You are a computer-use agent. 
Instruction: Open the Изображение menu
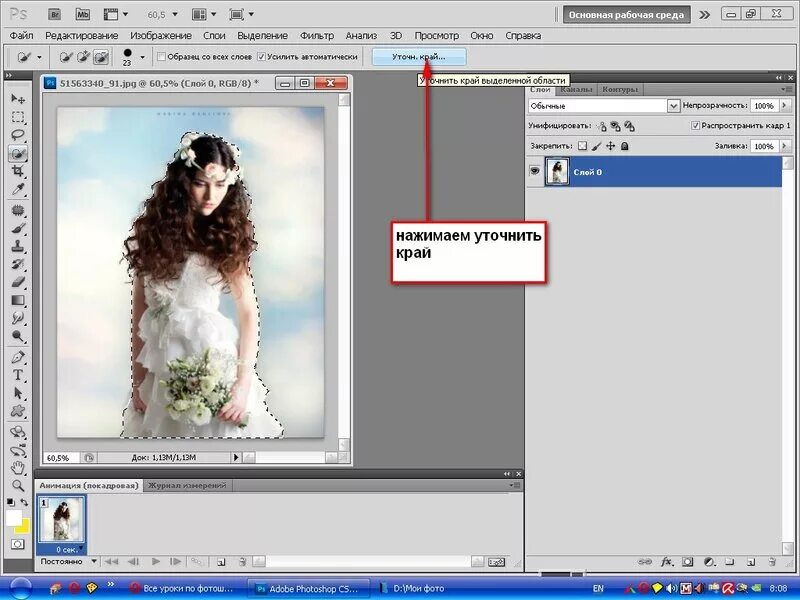161,36
